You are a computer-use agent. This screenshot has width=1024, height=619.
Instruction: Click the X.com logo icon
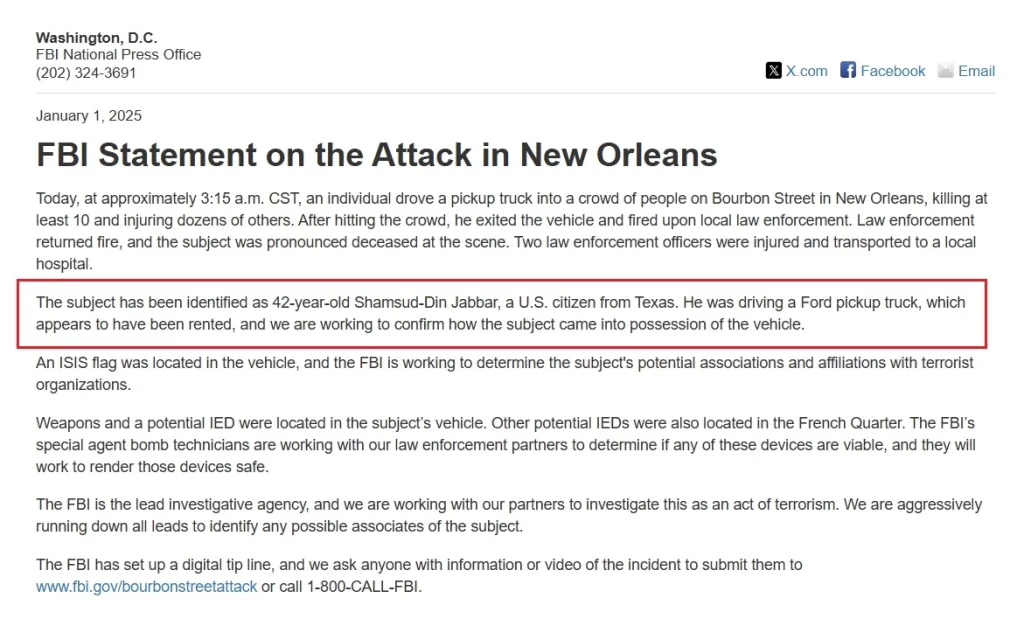coord(773,71)
